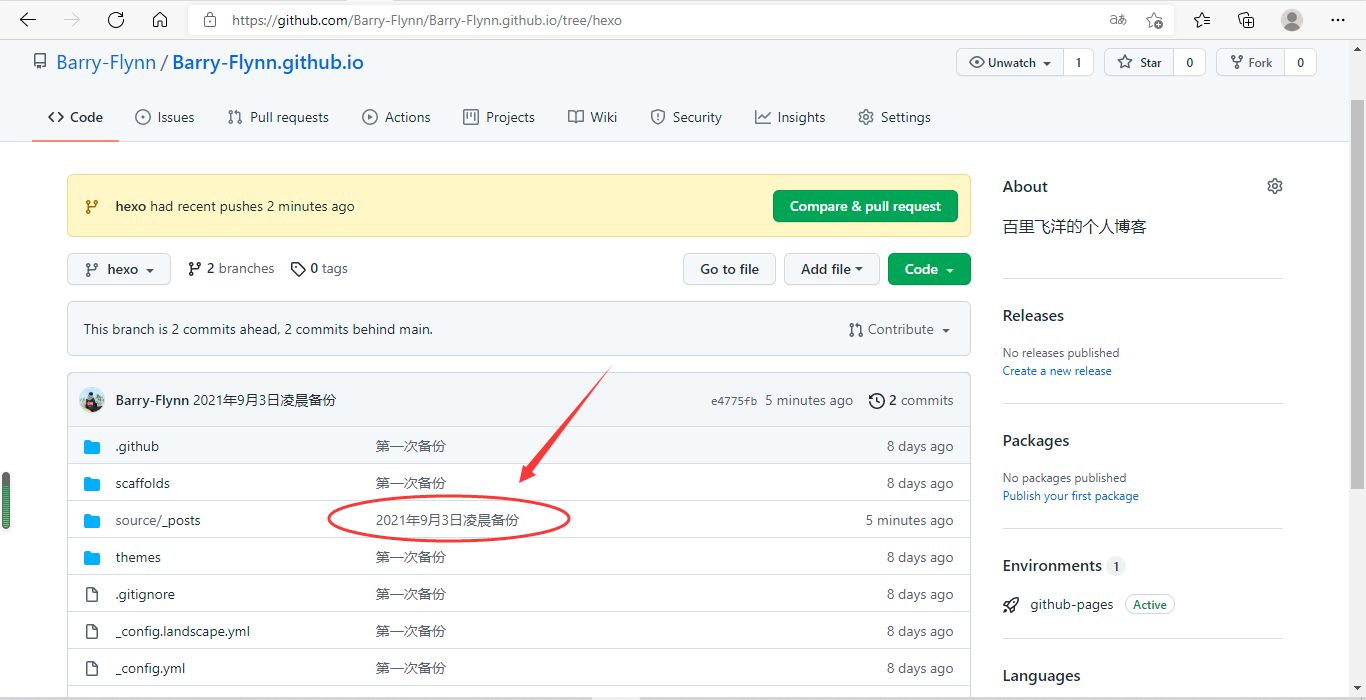Click the repository icon before Barry-Flynn
Screen dimensions: 1366x700
click(x=40, y=62)
